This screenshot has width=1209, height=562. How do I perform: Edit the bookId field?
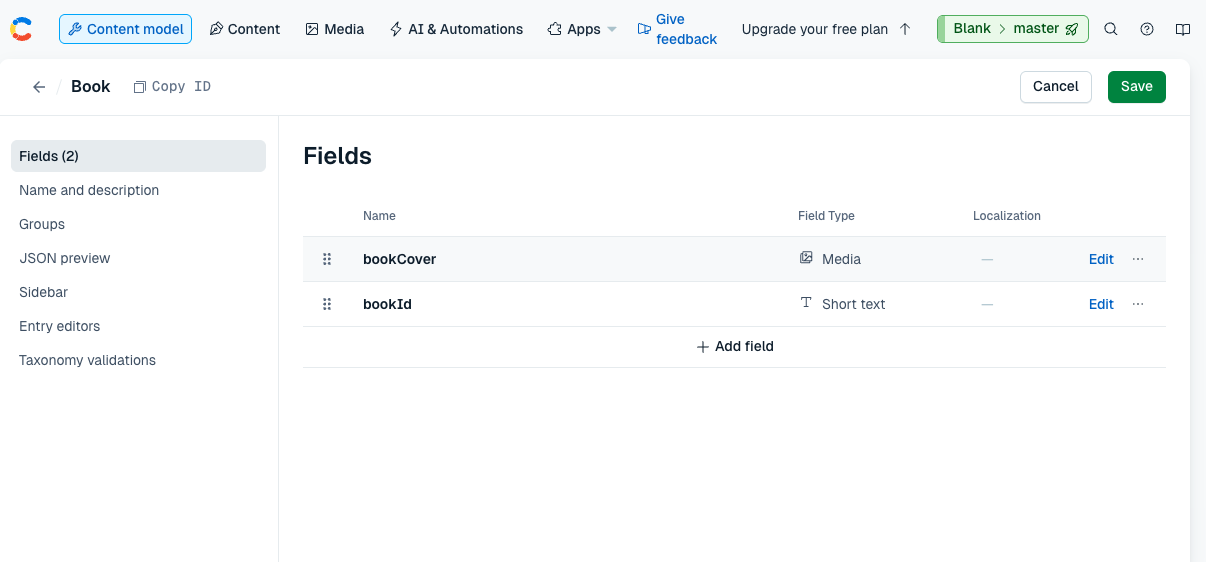1101,304
